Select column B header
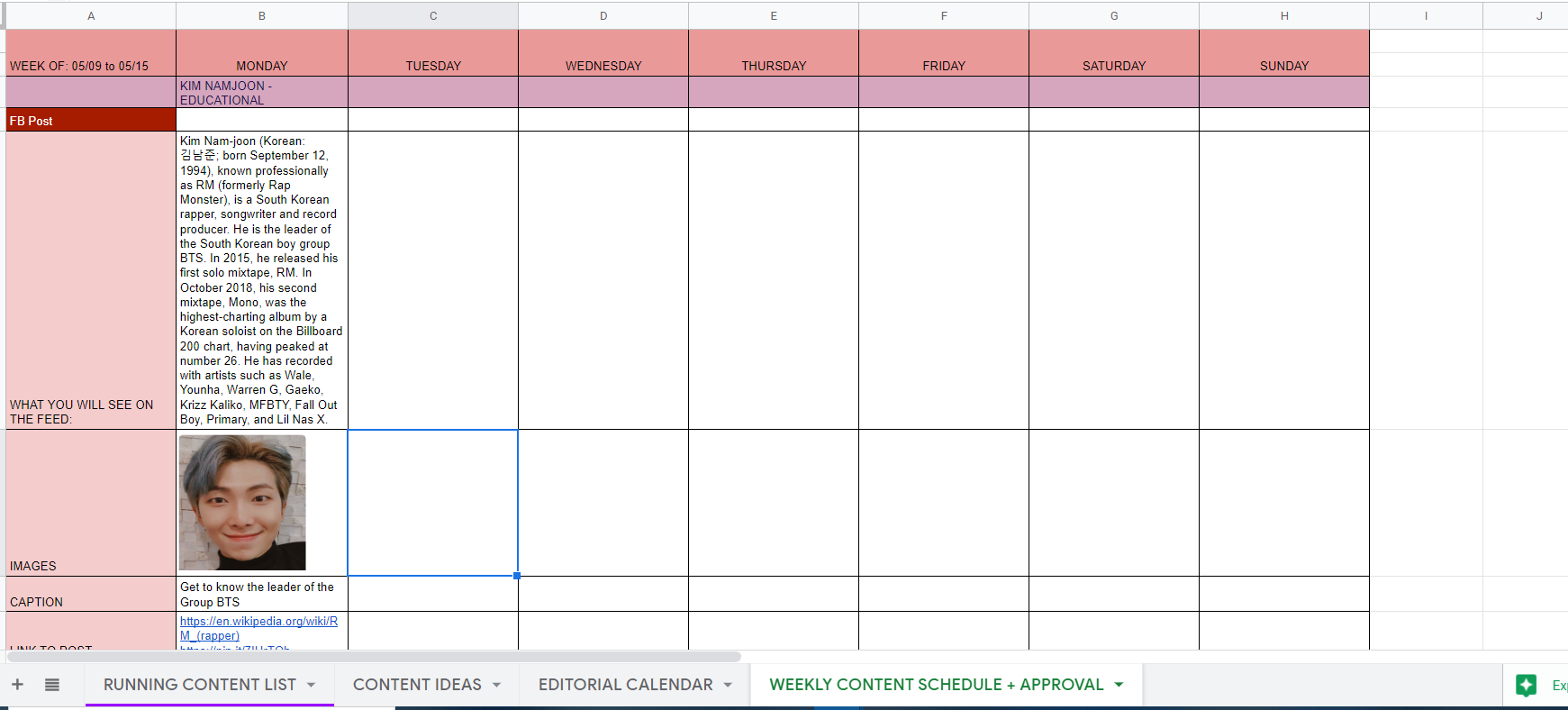Image resolution: width=1568 pixels, height=710 pixels. pos(262,16)
